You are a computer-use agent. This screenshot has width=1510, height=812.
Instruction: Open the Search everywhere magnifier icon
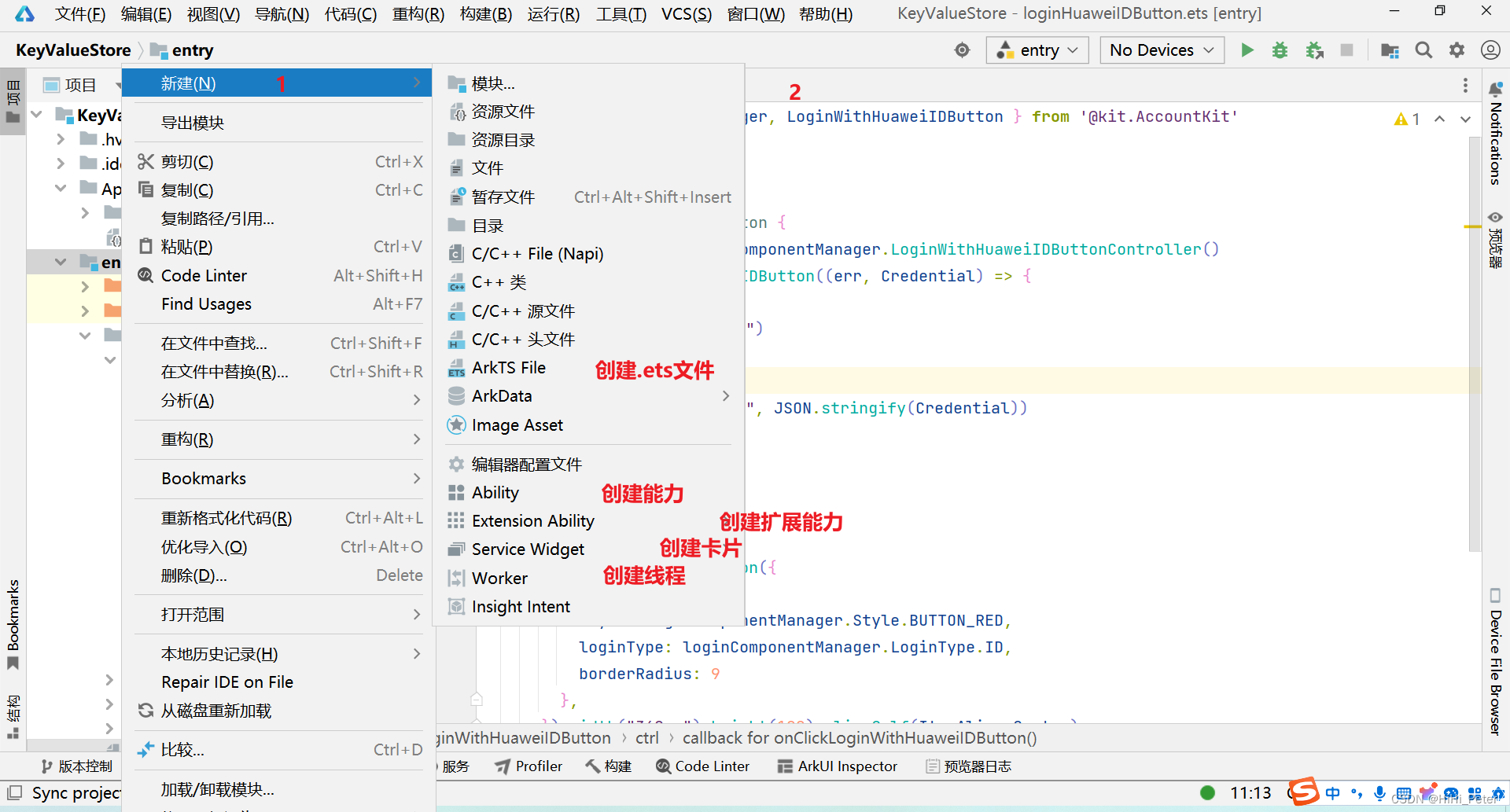(1423, 50)
